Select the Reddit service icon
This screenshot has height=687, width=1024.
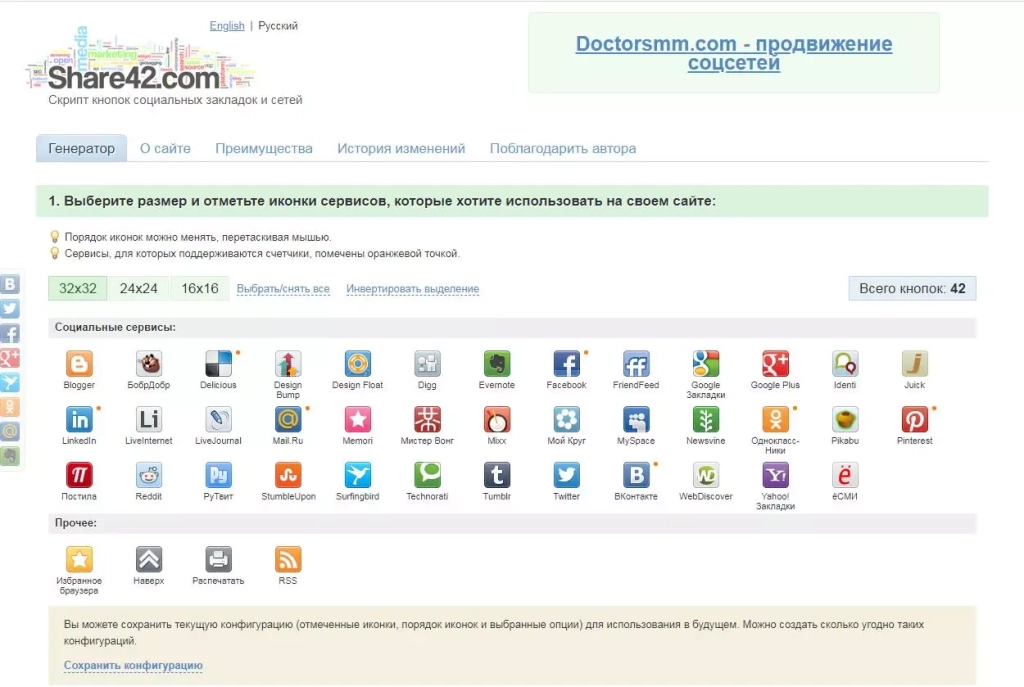tap(149, 475)
